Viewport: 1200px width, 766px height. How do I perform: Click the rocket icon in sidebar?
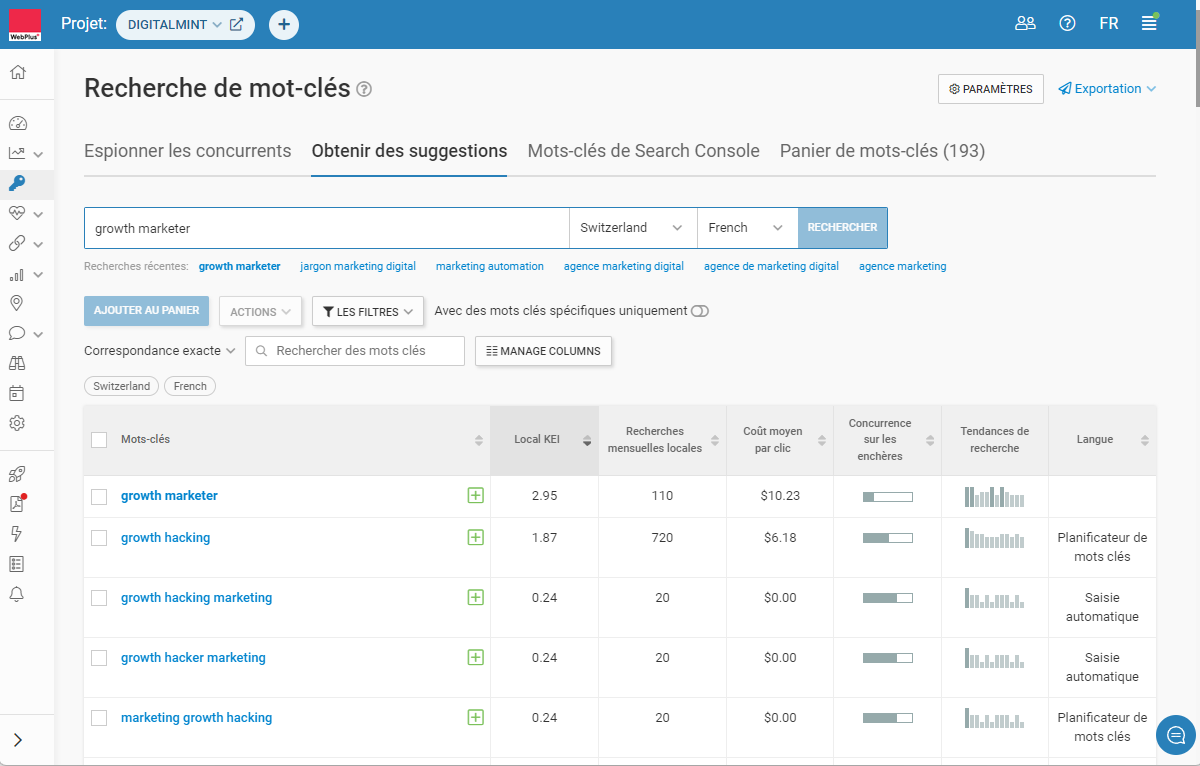(17, 474)
